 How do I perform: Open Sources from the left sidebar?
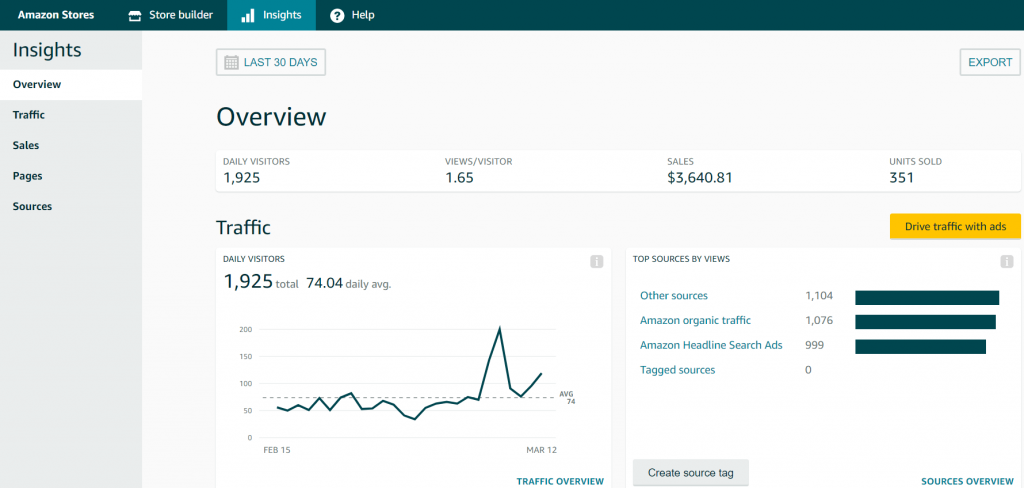tap(32, 206)
